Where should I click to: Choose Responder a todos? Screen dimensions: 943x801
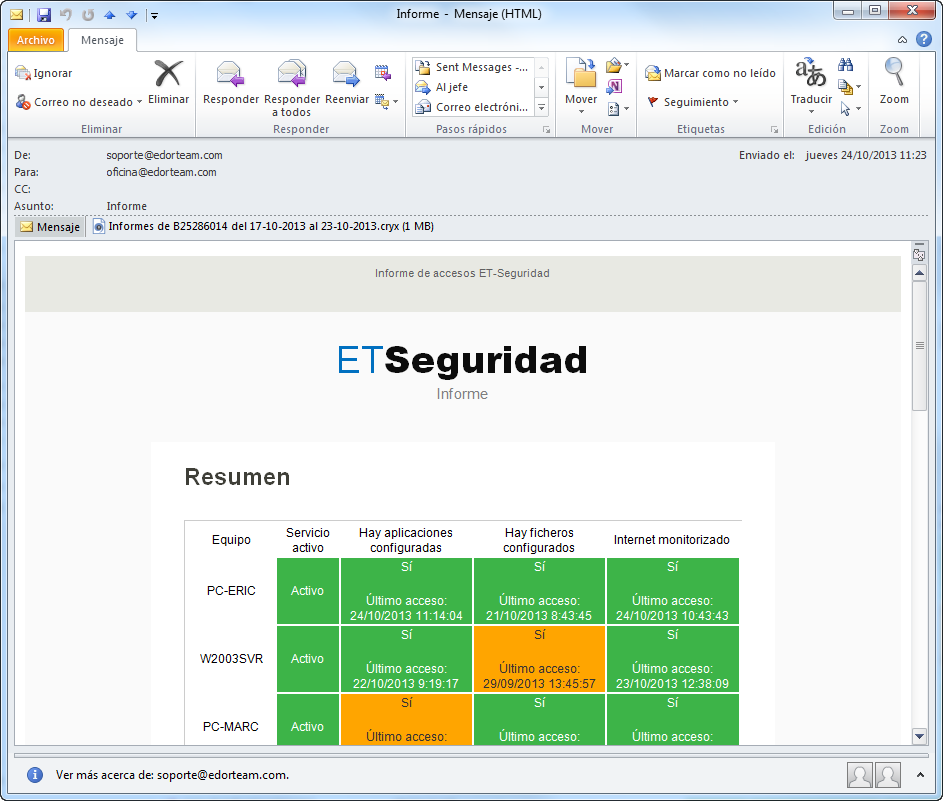(x=292, y=88)
